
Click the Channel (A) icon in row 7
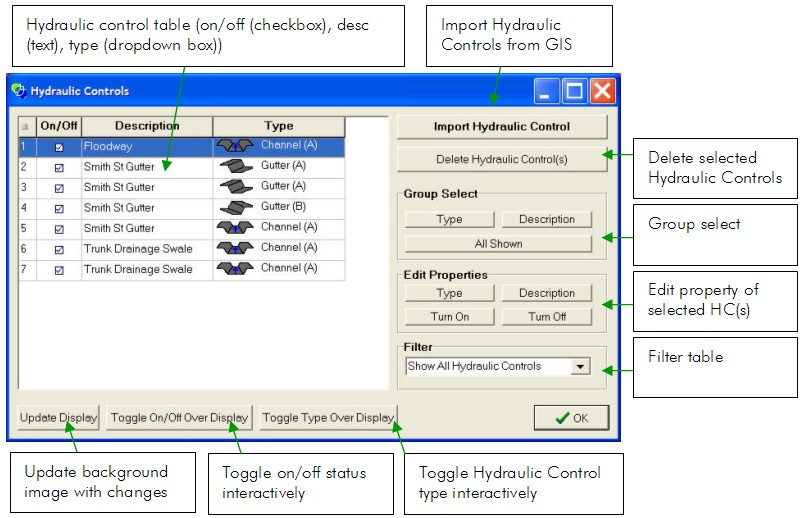tap(235, 269)
